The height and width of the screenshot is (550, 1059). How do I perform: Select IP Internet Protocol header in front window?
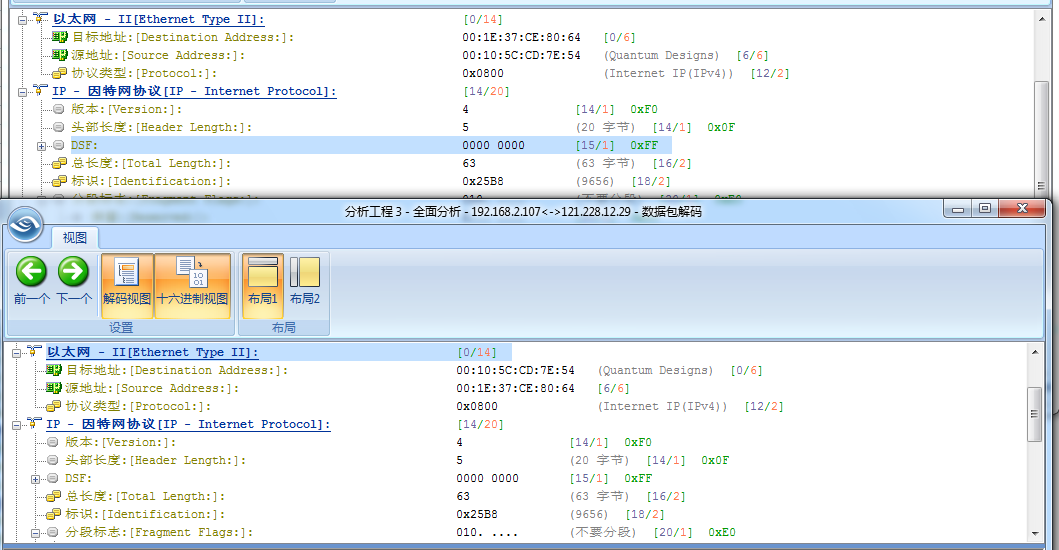pos(188,424)
